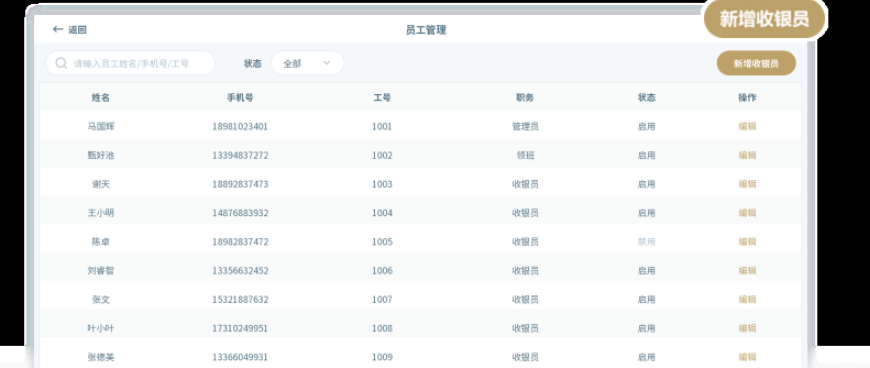This screenshot has height=368, width=870.
Task: Click the 管理员 role cell
Action: coord(525,127)
